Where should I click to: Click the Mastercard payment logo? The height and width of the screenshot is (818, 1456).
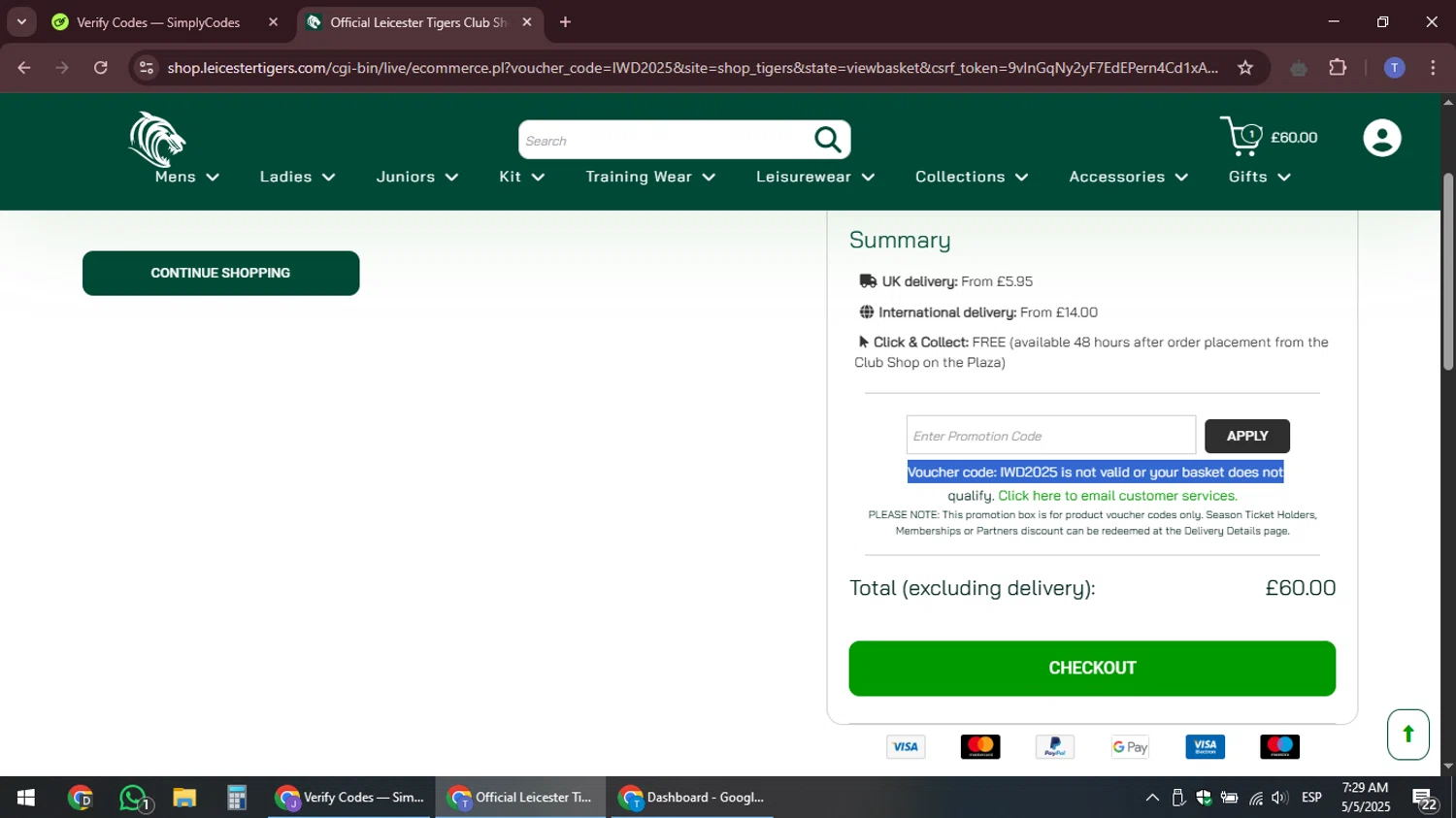point(980,747)
